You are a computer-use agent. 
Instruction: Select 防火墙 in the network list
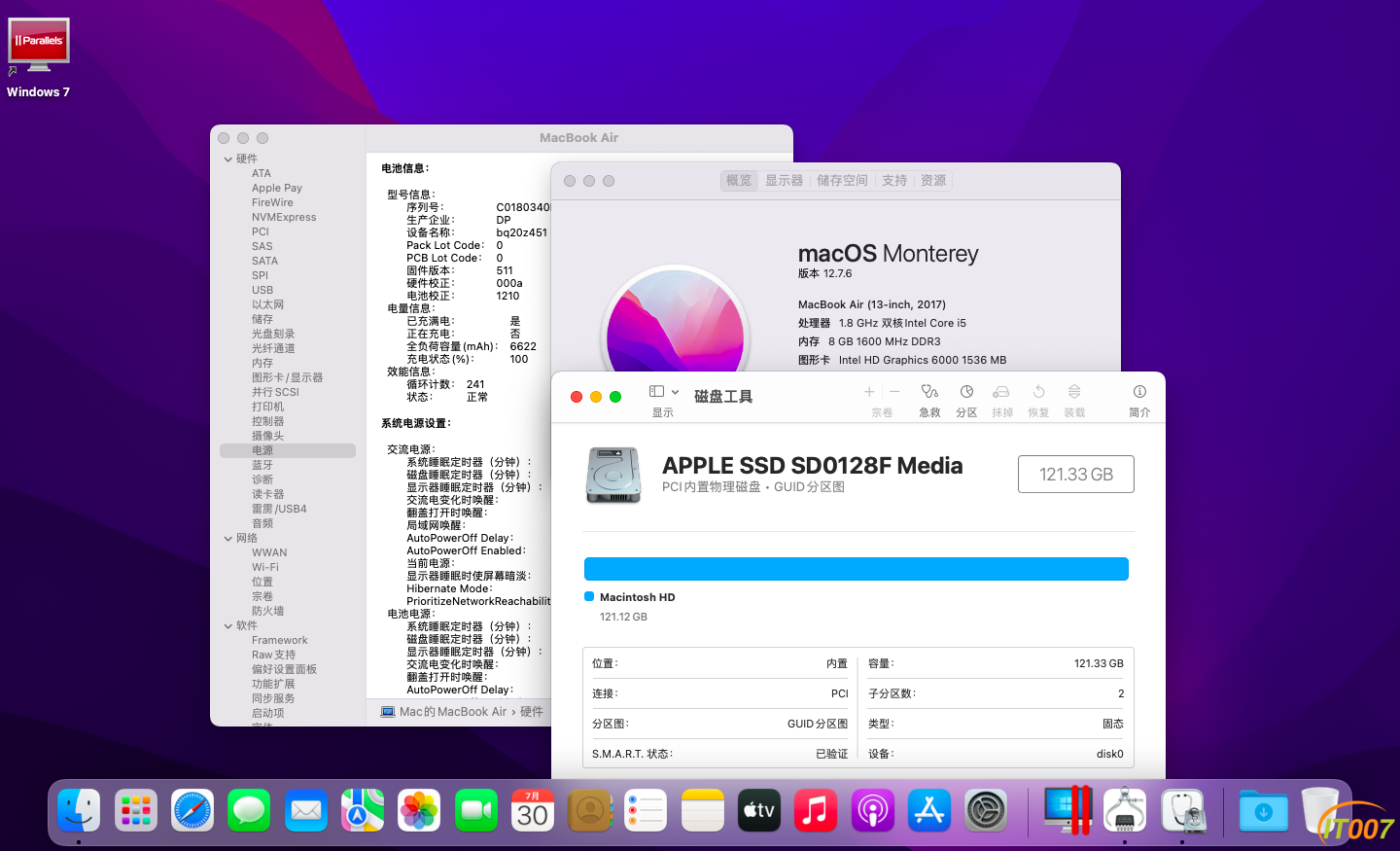click(x=267, y=611)
